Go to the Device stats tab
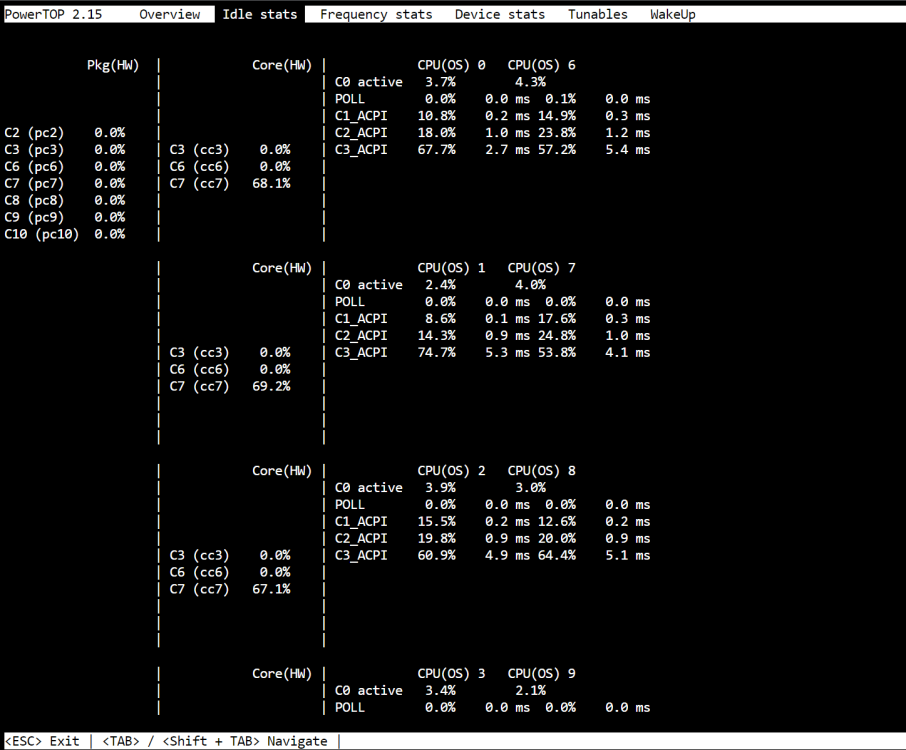The width and height of the screenshot is (906, 750). point(500,14)
